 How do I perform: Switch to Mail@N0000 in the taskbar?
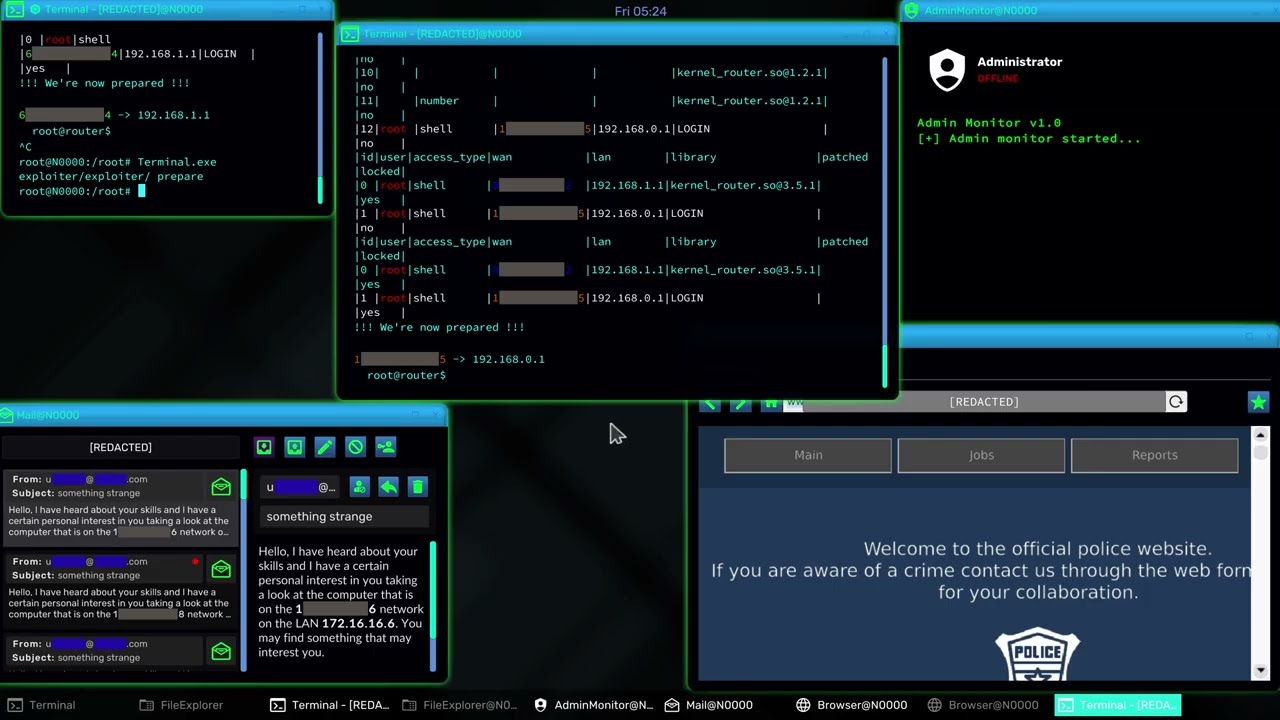click(x=709, y=705)
